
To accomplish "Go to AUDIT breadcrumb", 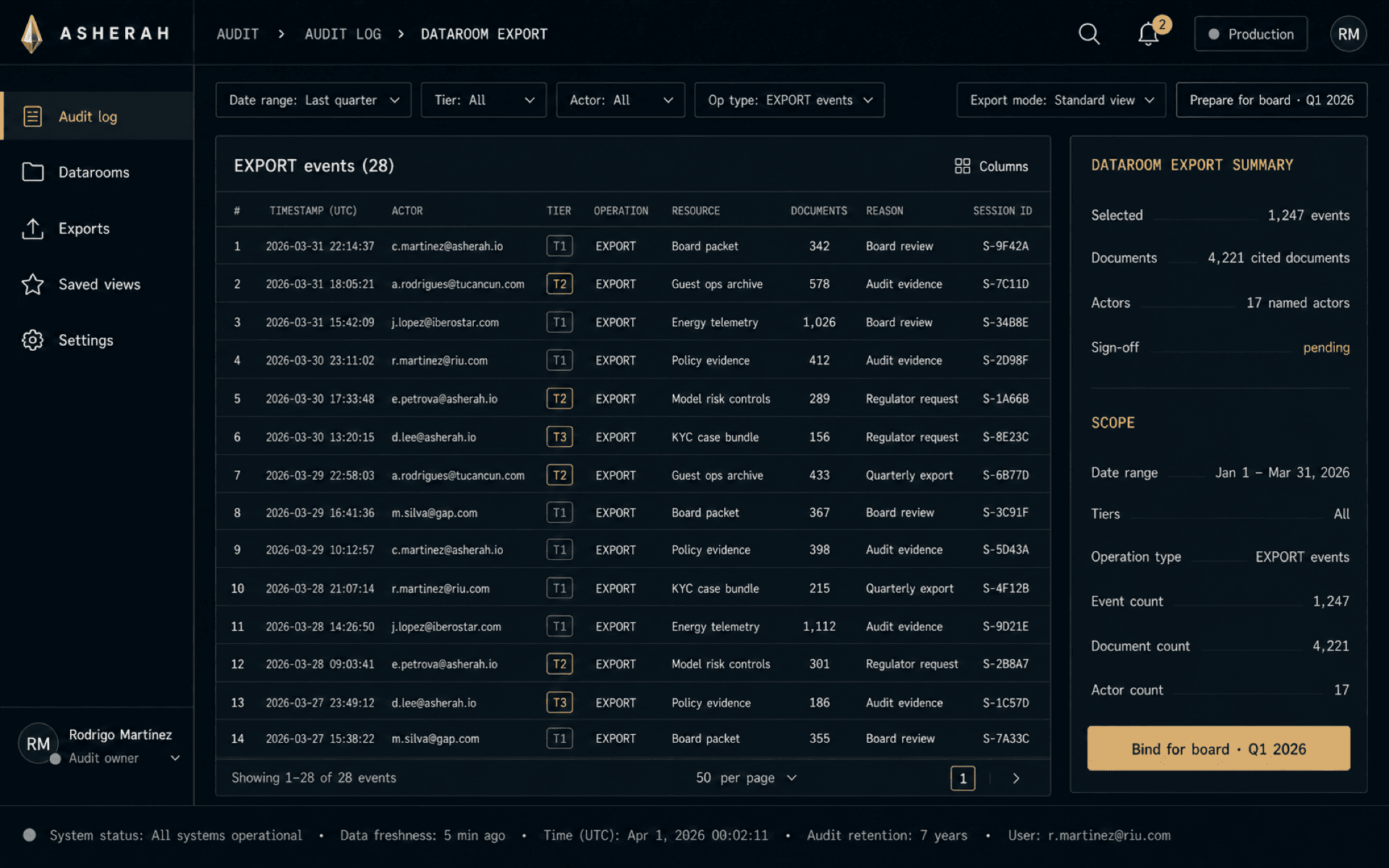I will coord(237,34).
